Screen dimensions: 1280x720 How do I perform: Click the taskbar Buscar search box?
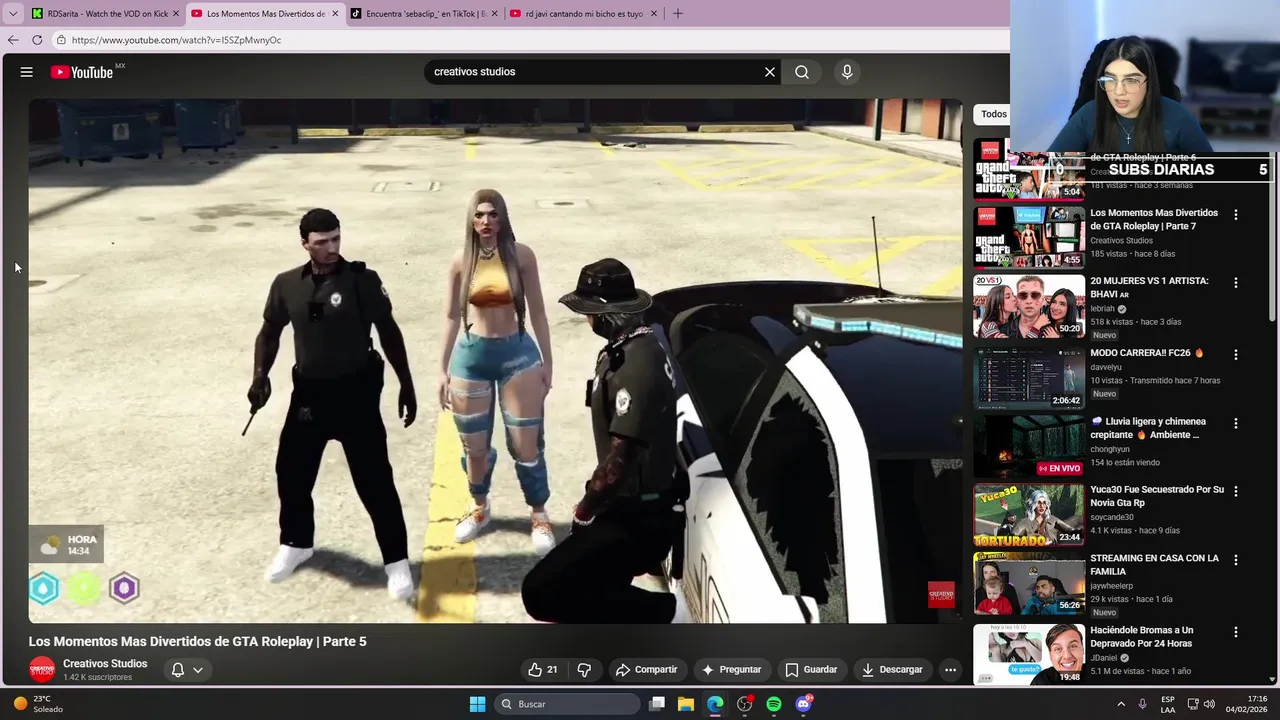tap(567, 704)
